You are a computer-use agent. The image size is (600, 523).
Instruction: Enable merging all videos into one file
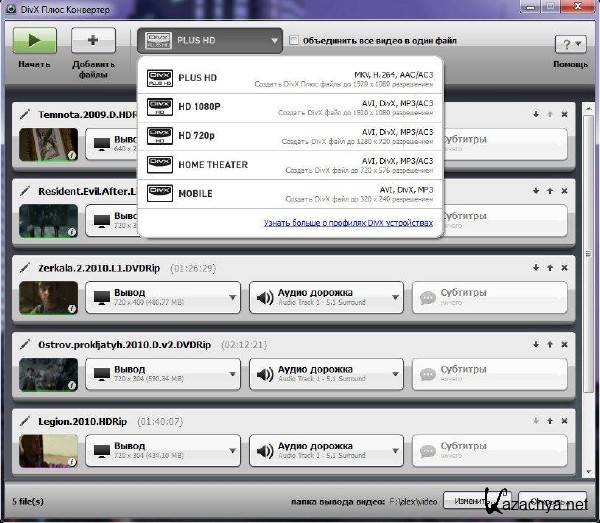[293, 41]
